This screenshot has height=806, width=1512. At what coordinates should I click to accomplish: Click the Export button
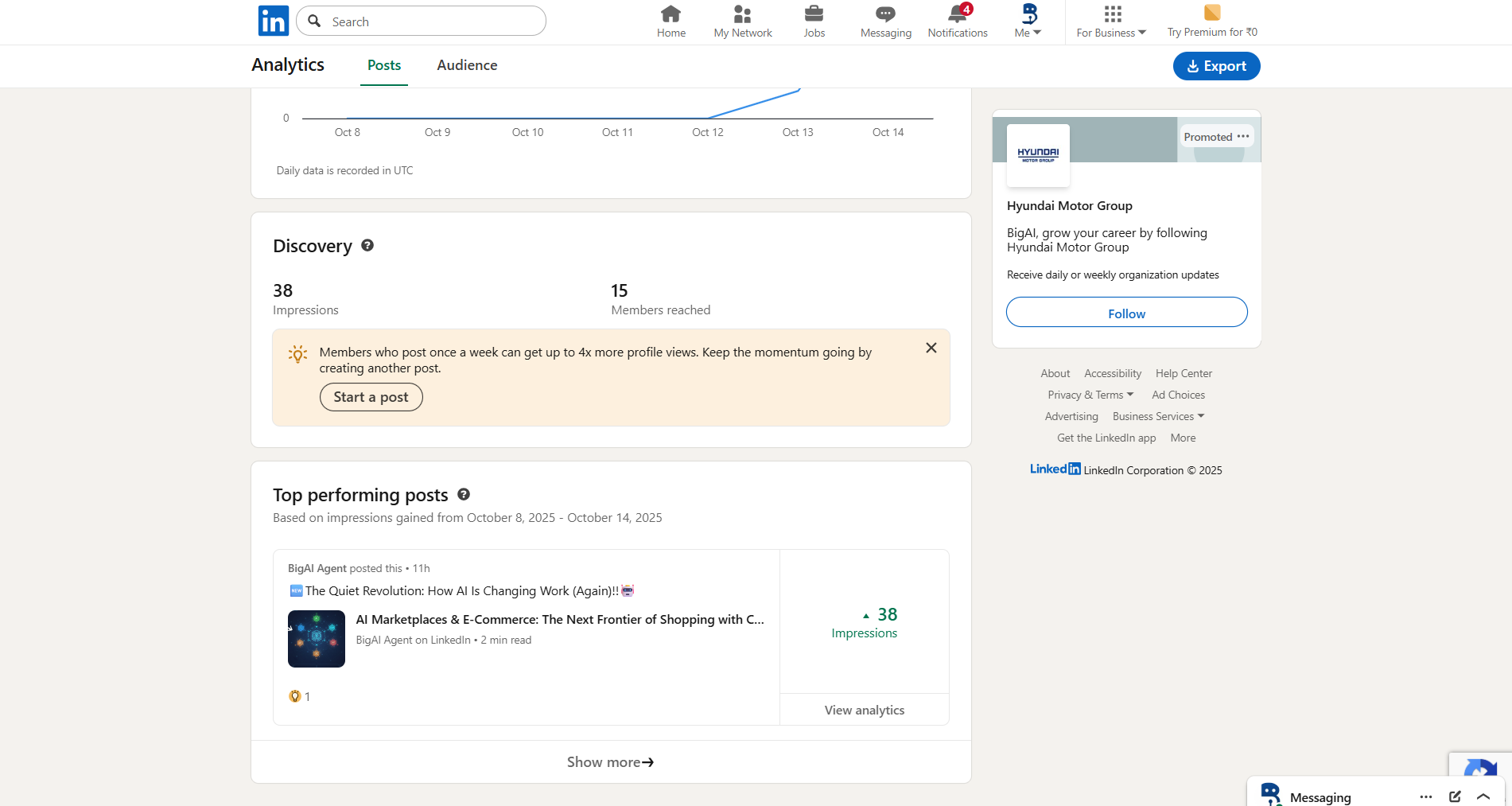(x=1216, y=66)
